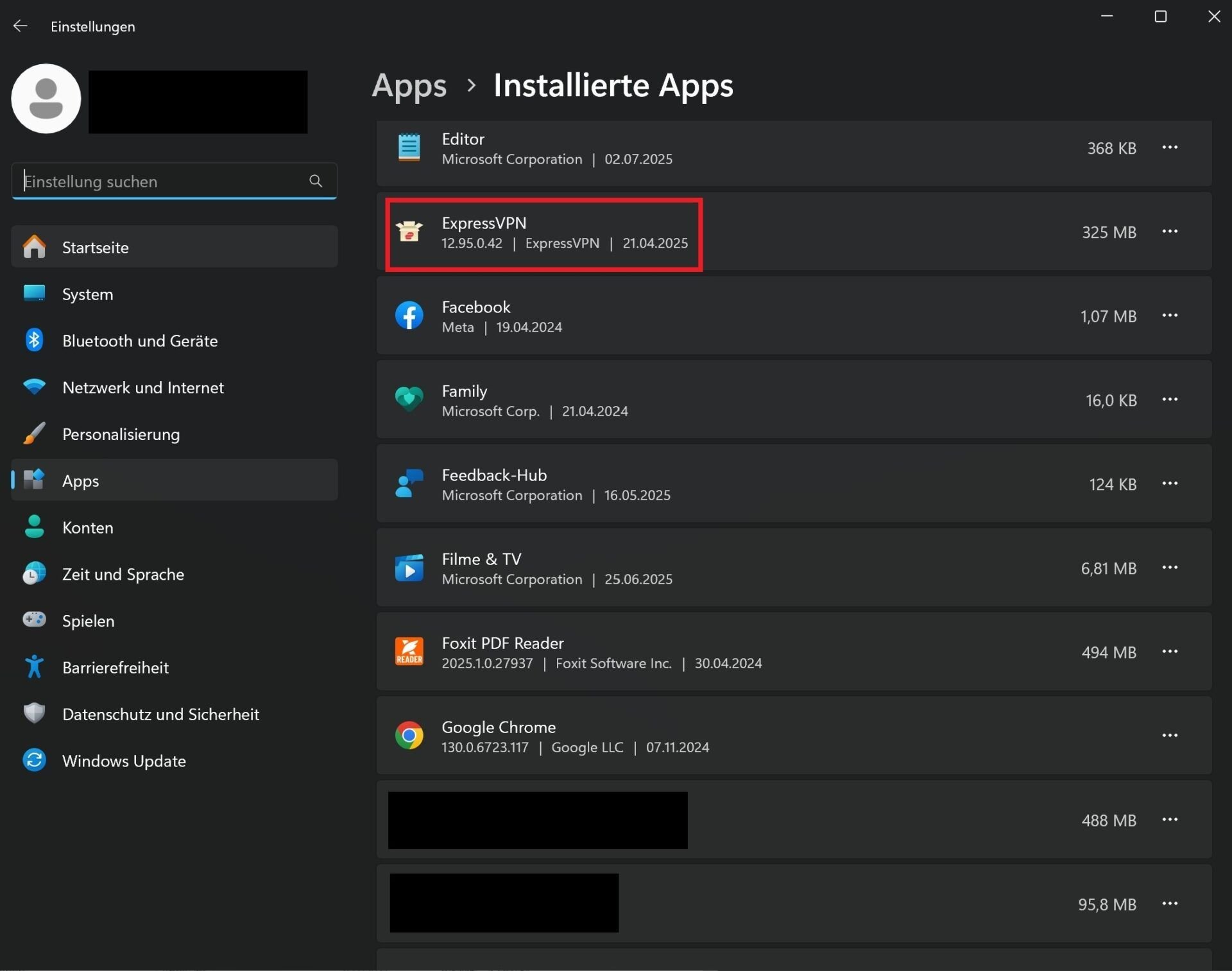
Task: Open Bluetooth und Geräte settings
Action: click(175, 341)
